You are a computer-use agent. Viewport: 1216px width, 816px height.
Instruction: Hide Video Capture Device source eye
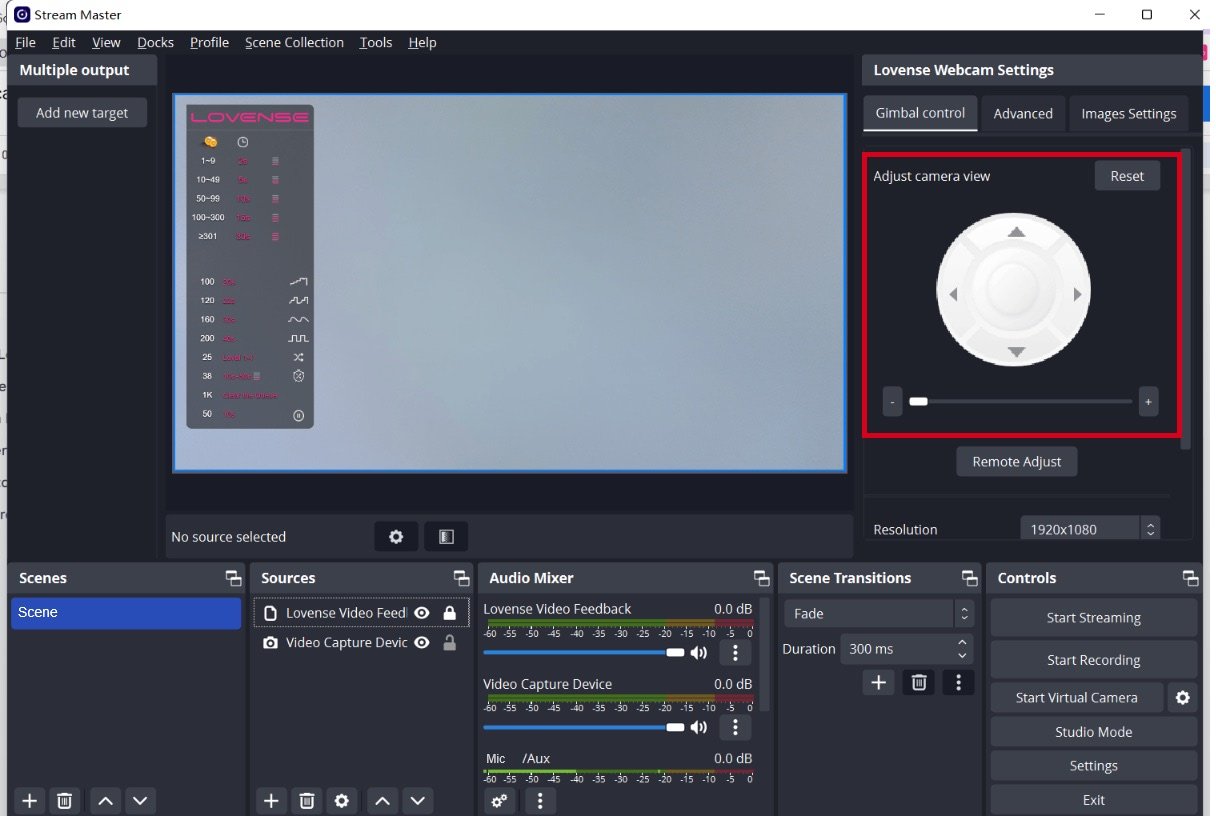pyautogui.click(x=422, y=643)
